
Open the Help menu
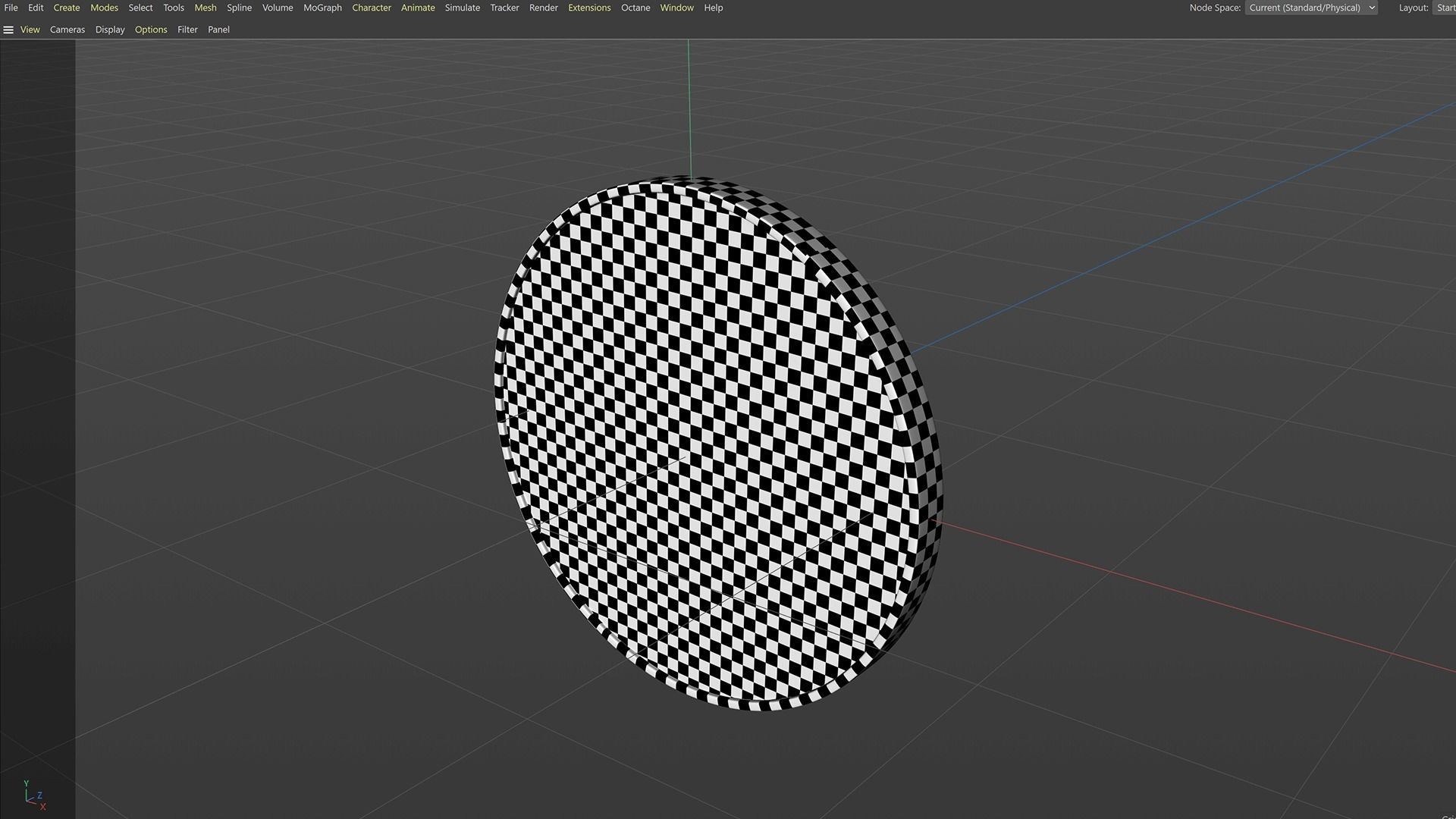[713, 8]
